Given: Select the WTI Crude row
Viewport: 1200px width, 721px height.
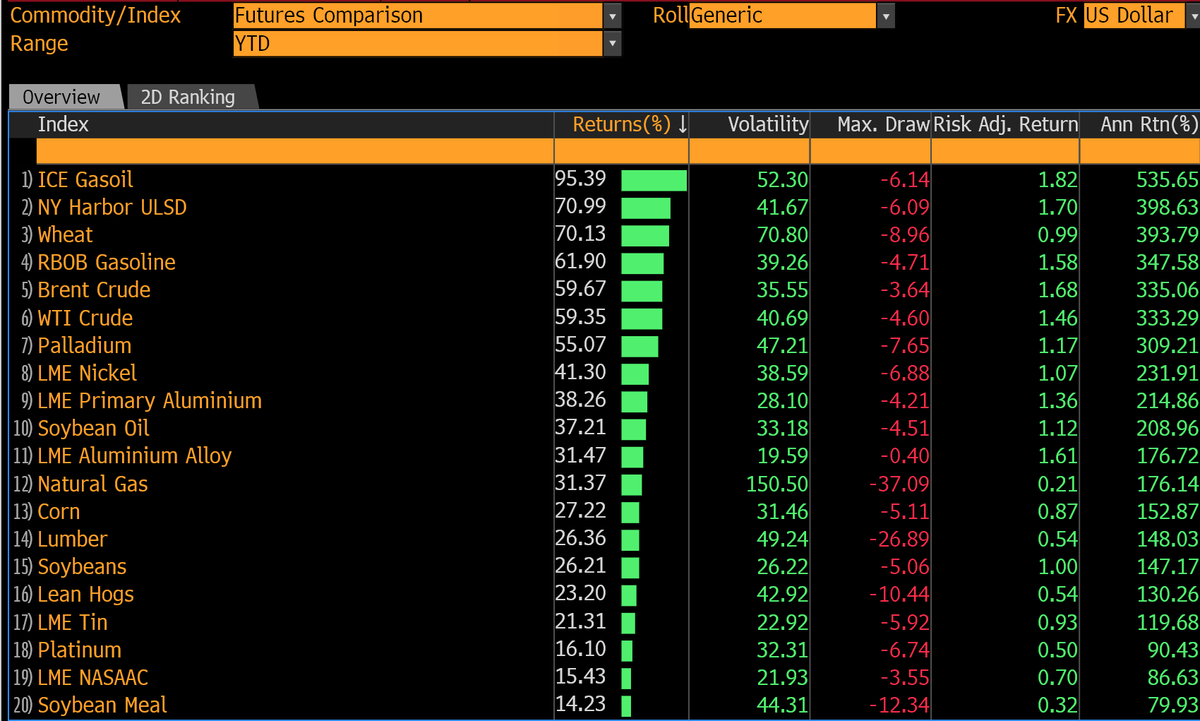Looking at the screenshot, I should [x=604, y=318].
